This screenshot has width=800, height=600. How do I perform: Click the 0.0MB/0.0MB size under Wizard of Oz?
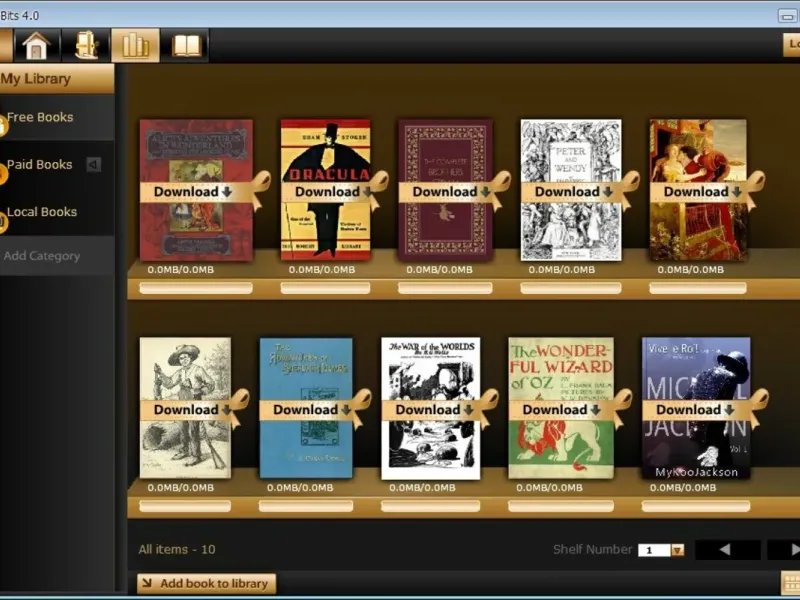click(x=549, y=487)
